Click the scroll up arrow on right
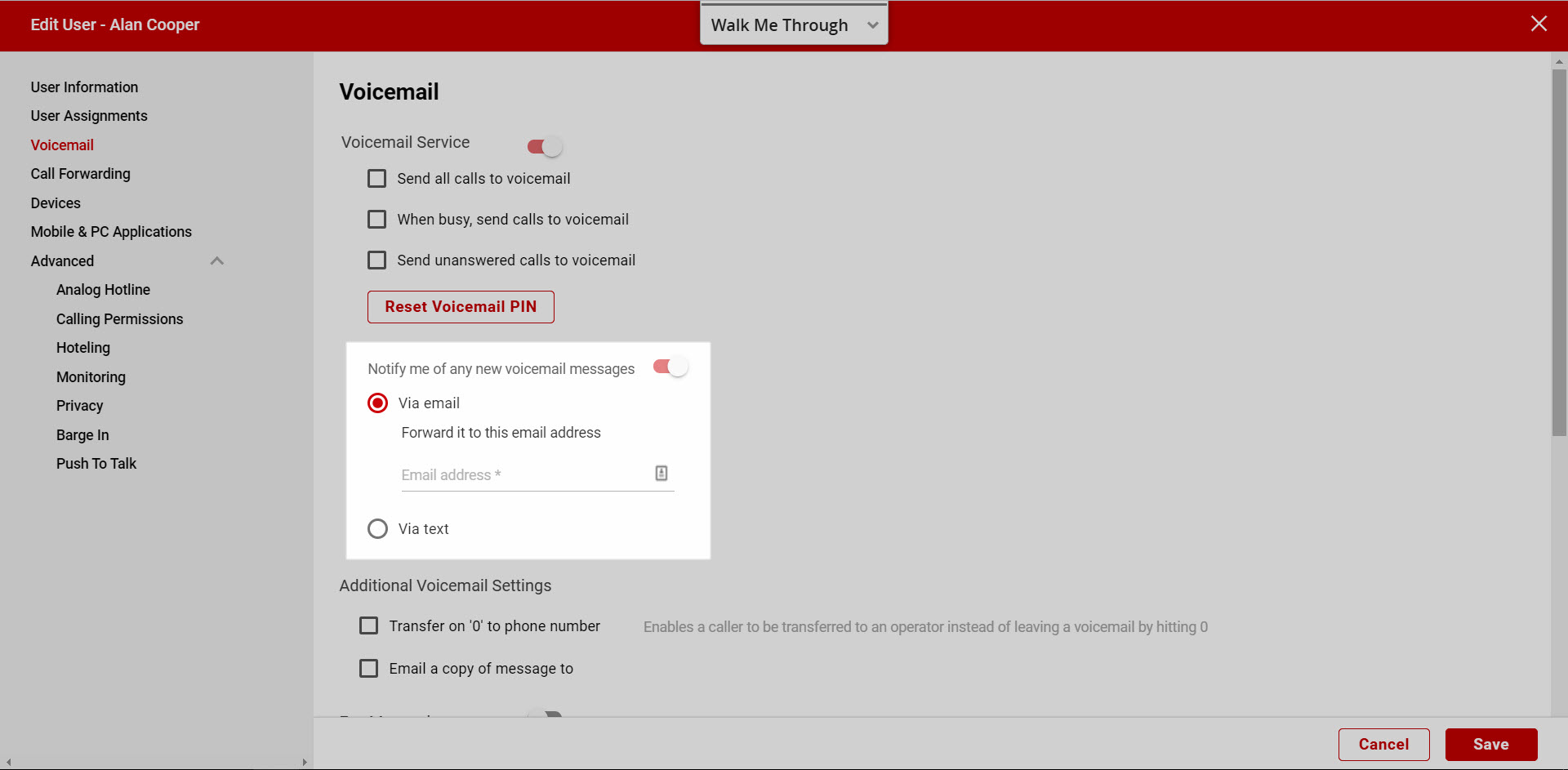This screenshot has width=1568, height=770. [x=1559, y=61]
